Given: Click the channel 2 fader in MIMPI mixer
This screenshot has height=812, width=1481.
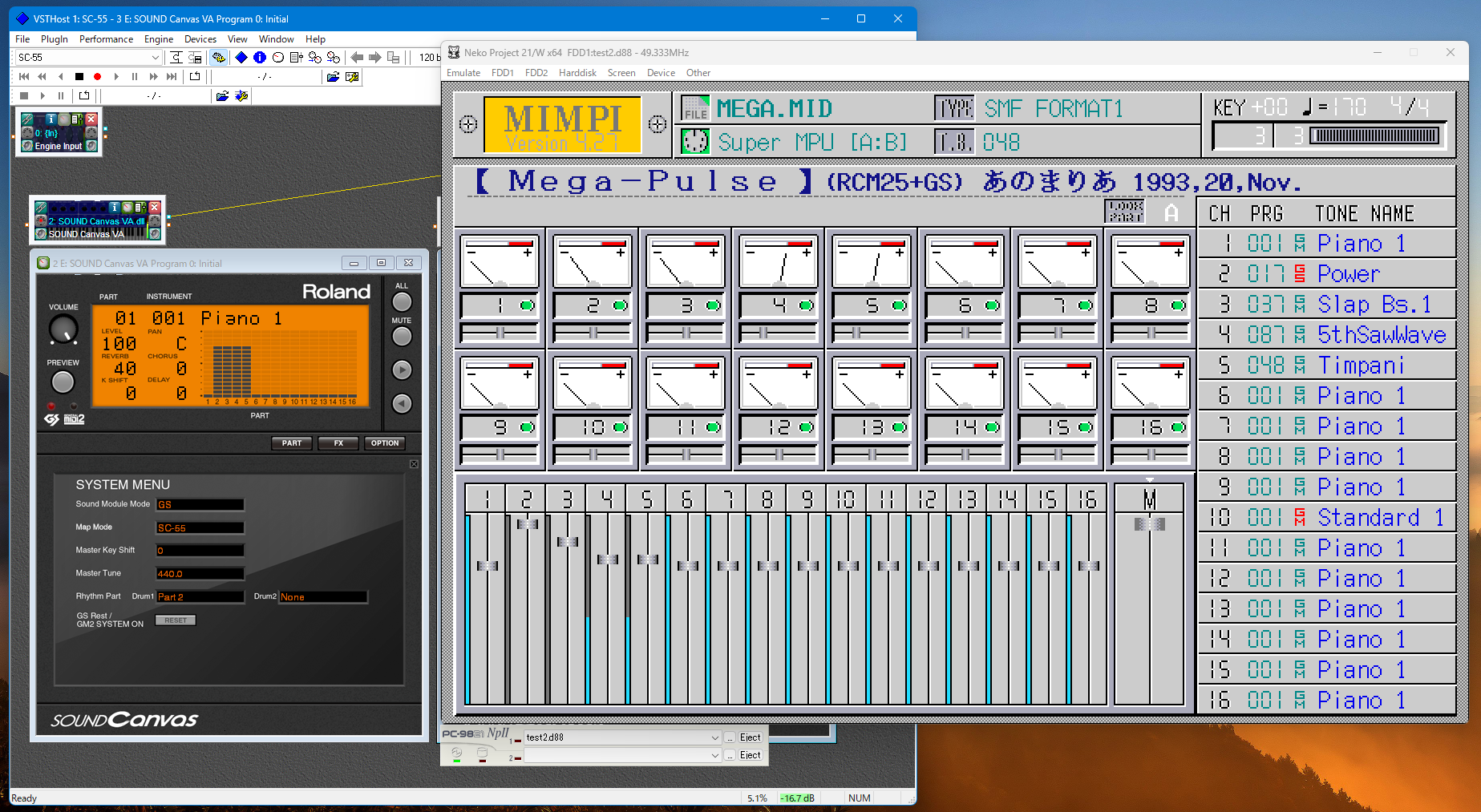Looking at the screenshot, I should point(528,523).
